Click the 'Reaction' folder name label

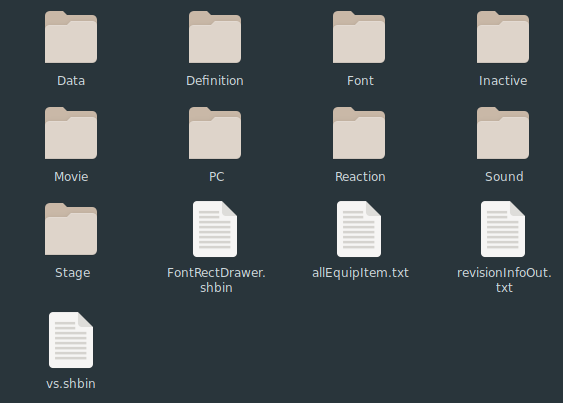pyautogui.click(x=360, y=177)
